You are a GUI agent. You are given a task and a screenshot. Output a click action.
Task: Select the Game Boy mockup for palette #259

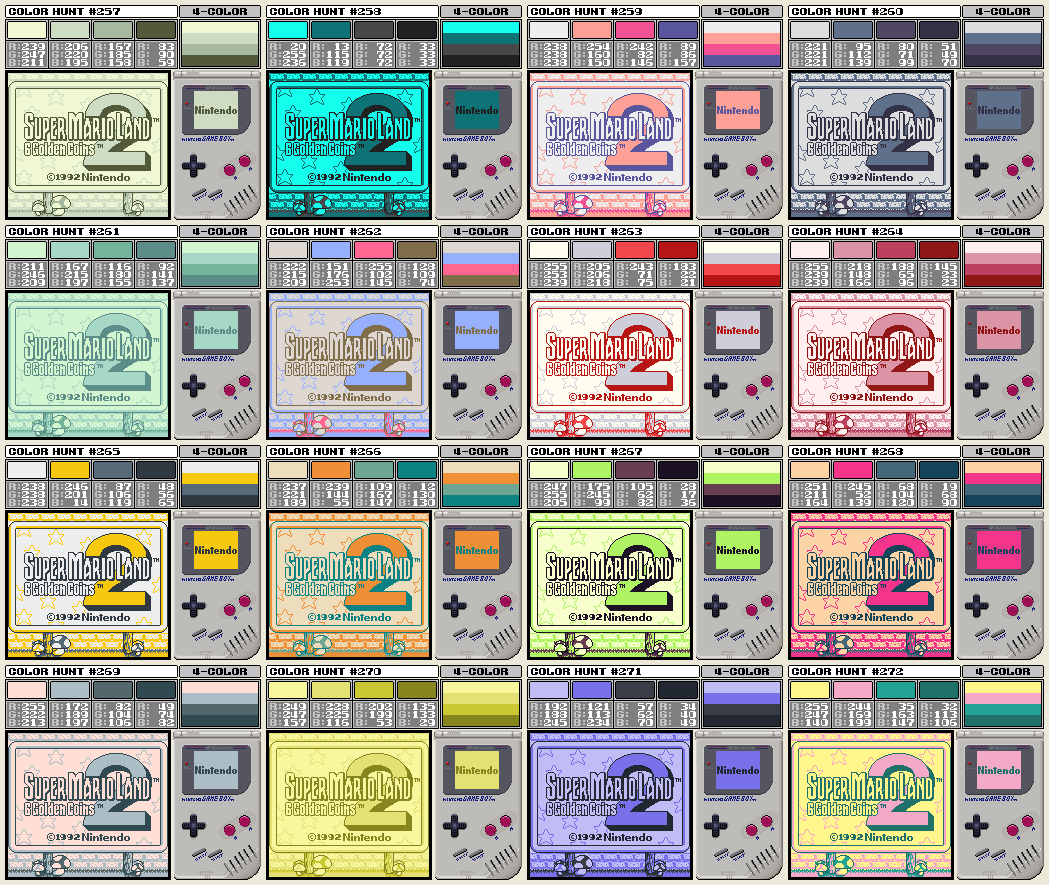click(x=739, y=145)
